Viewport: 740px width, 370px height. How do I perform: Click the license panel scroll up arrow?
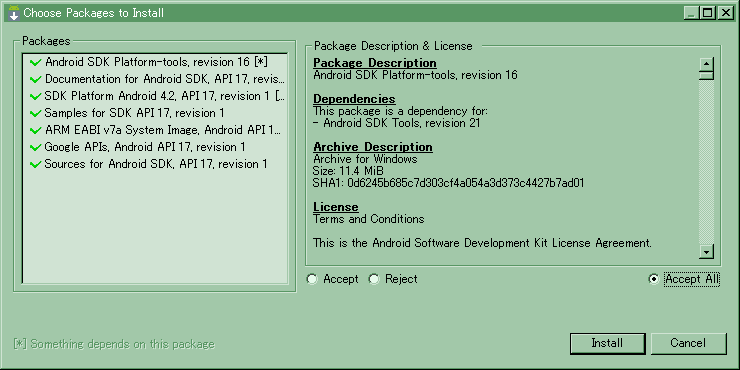[x=706, y=63]
